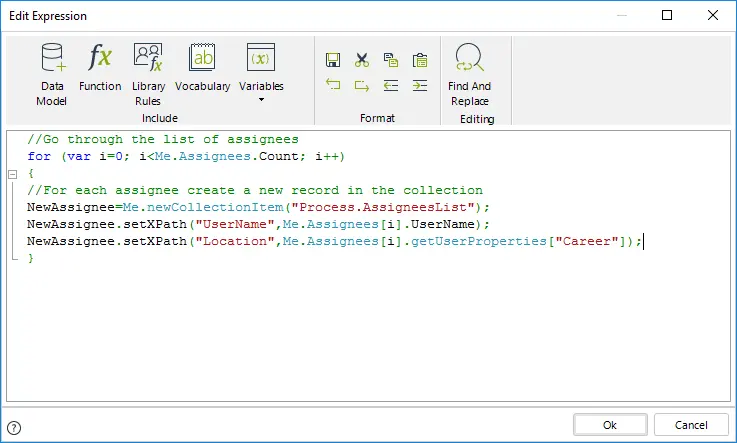The height and width of the screenshot is (443, 737).
Task: Open Find And Replace
Action: coord(469,75)
